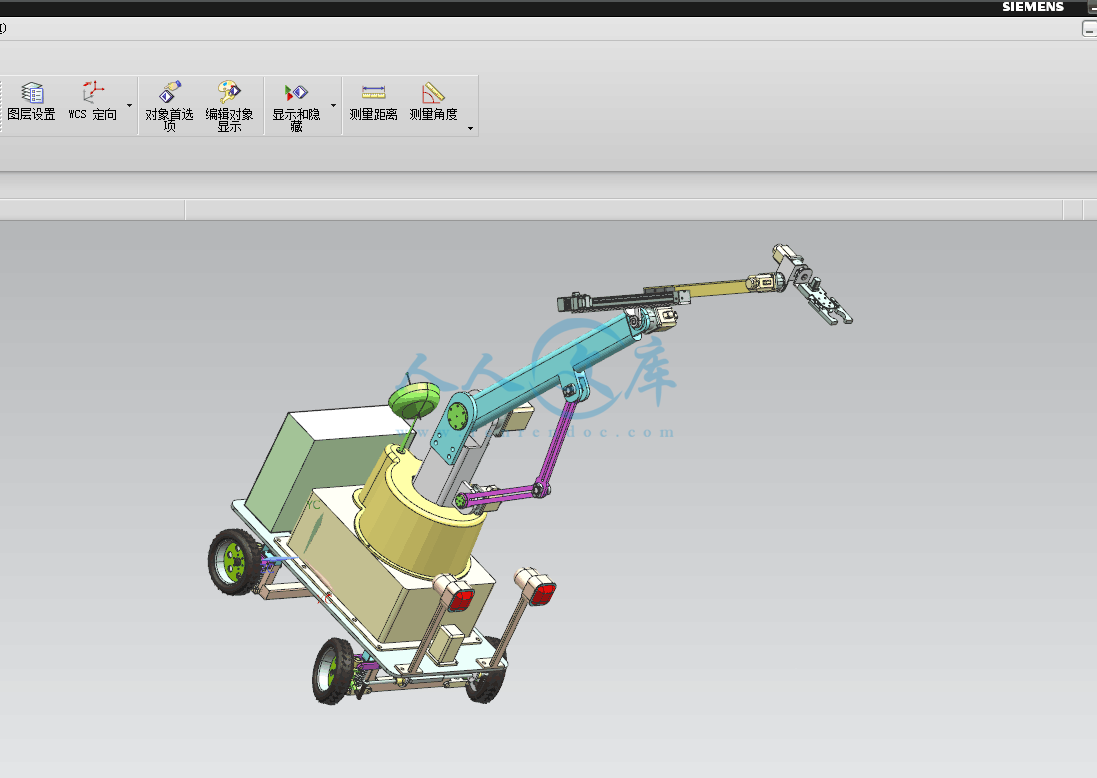Select Edit Object Display (编辑对象显示)
The image size is (1097, 778).
click(x=229, y=104)
